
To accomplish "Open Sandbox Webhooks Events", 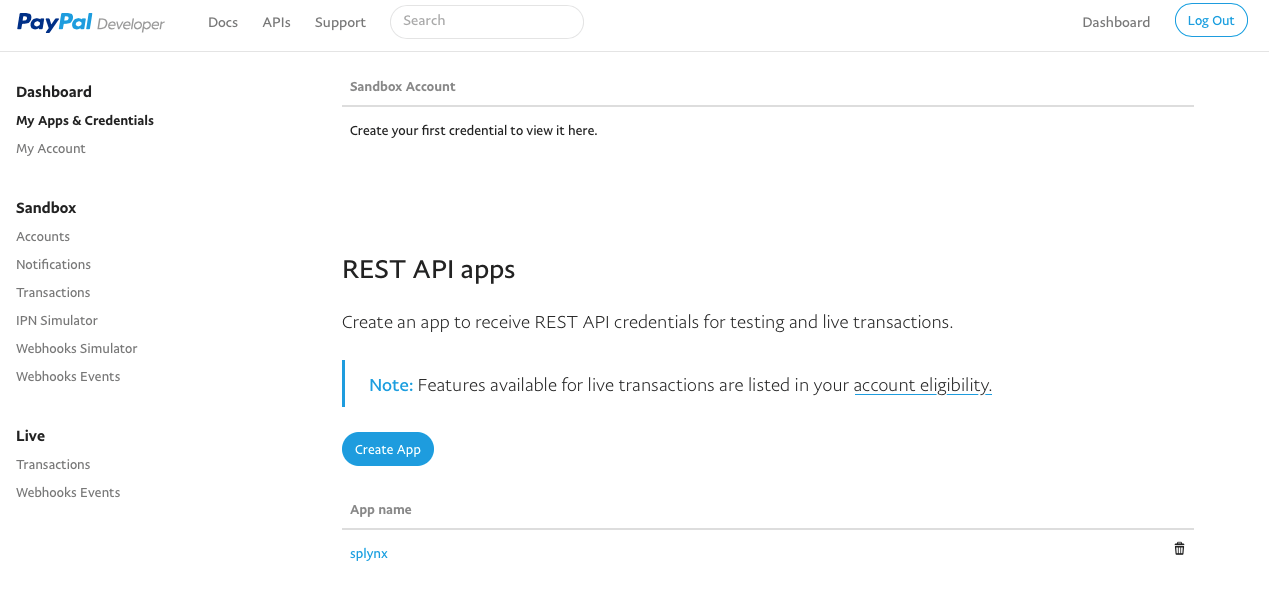I will tap(68, 376).
